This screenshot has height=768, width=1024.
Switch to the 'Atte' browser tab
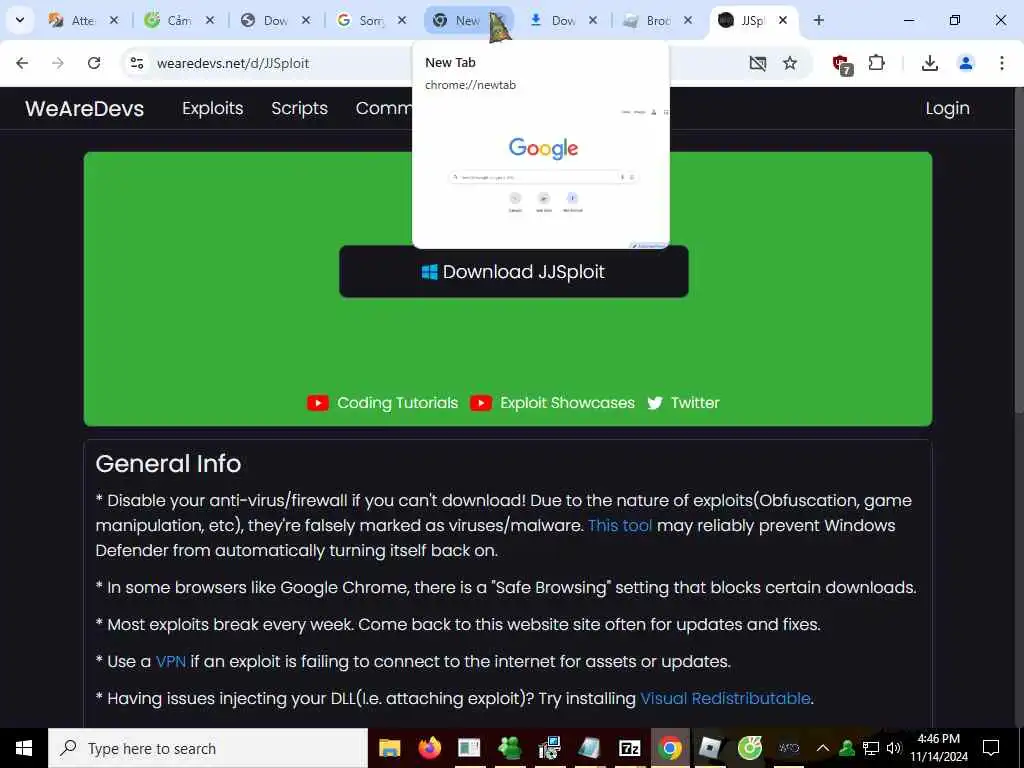click(x=82, y=20)
